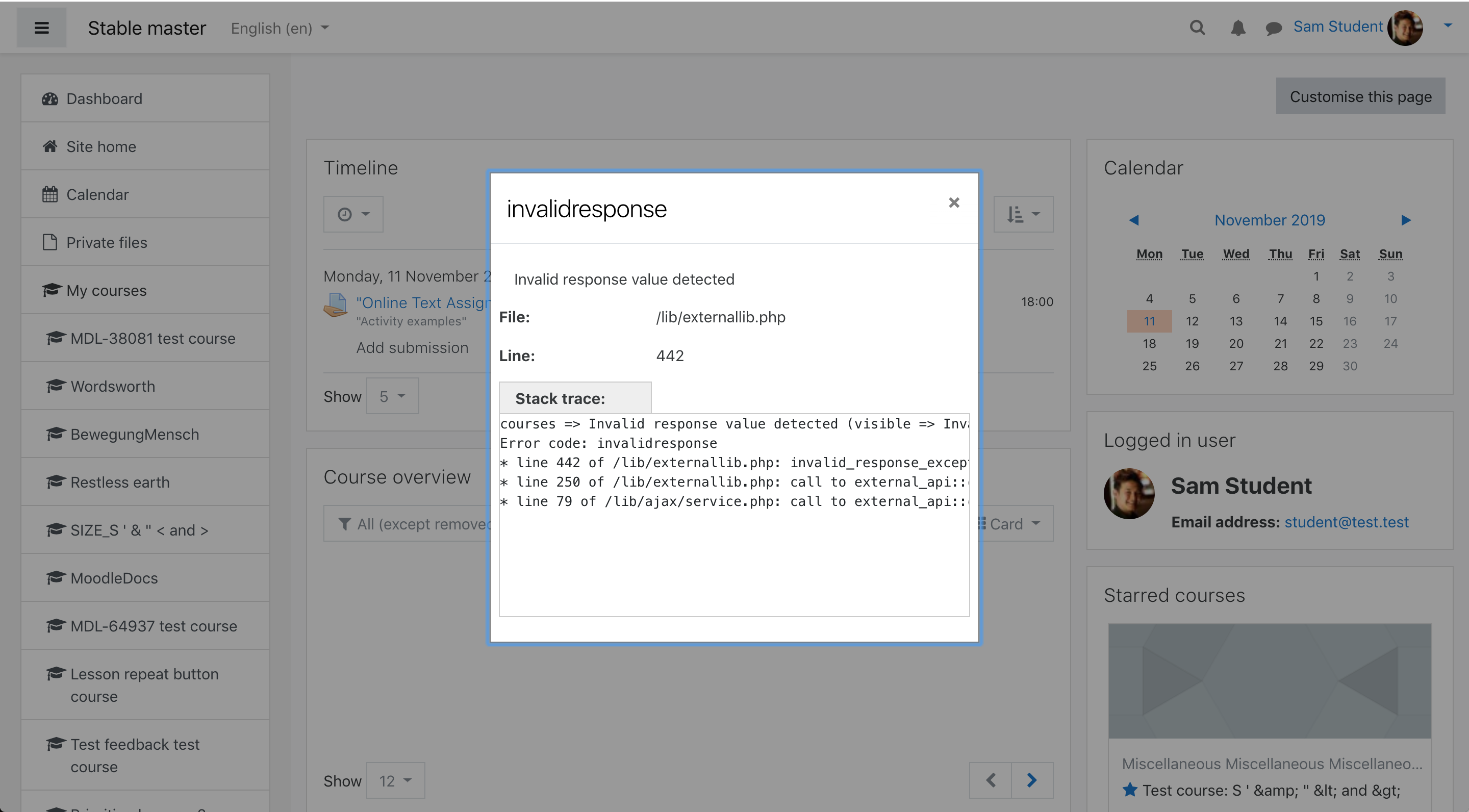Click the My courses graduation cap icon
The image size is (1469, 812).
point(51,290)
